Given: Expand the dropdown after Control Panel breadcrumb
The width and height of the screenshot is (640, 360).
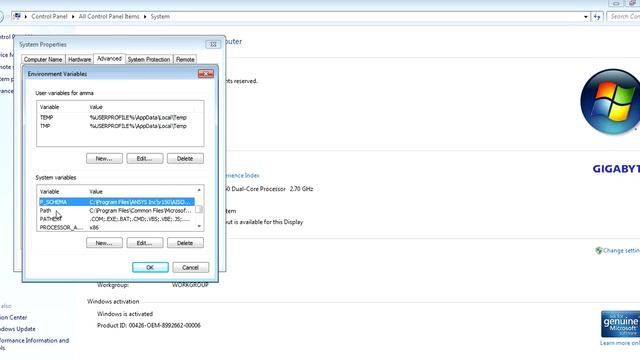Looking at the screenshot, I should click(x=73, y=17).
